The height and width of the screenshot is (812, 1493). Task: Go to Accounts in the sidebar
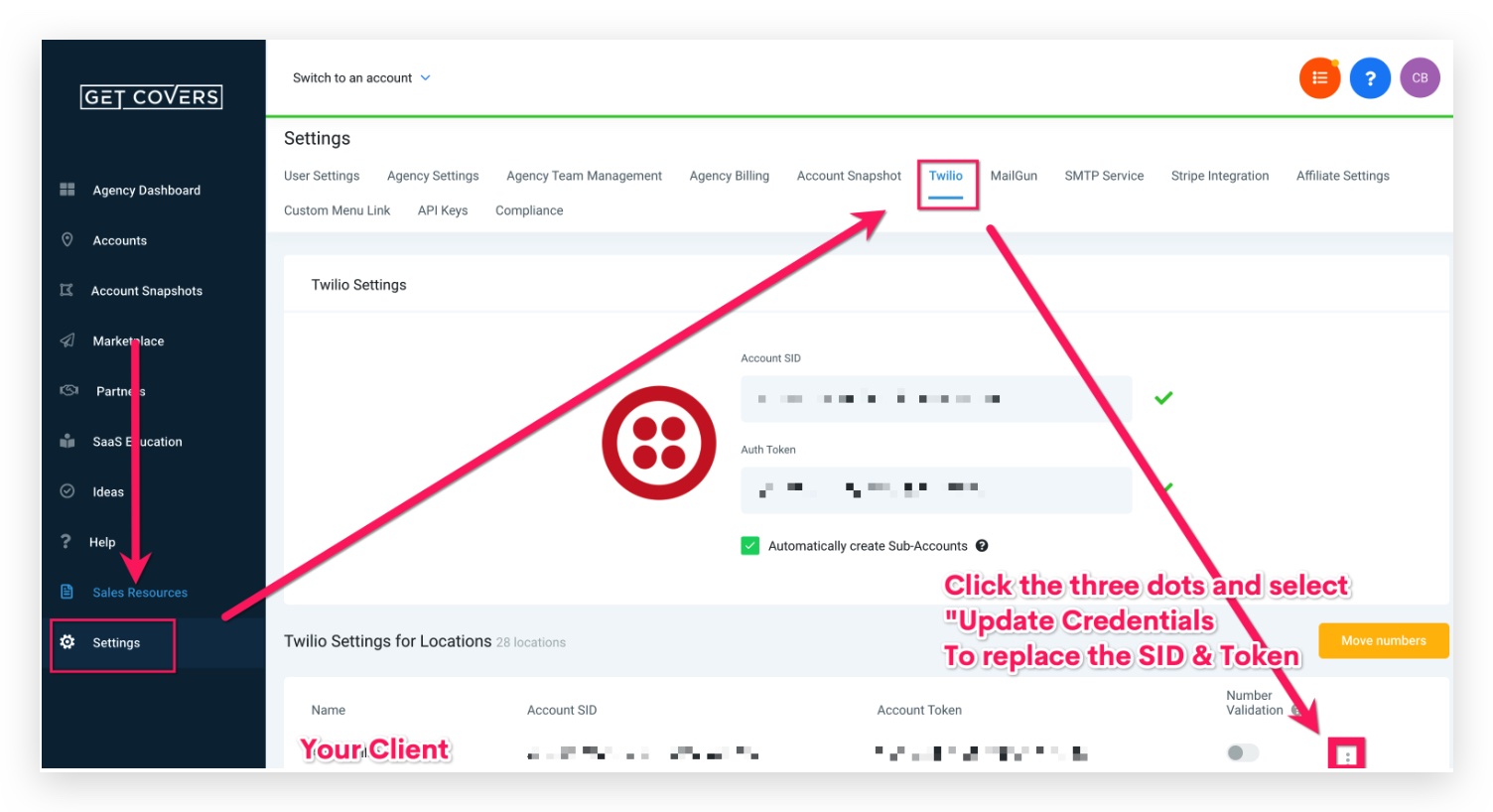pyautogui.click(x=120, y=240)
